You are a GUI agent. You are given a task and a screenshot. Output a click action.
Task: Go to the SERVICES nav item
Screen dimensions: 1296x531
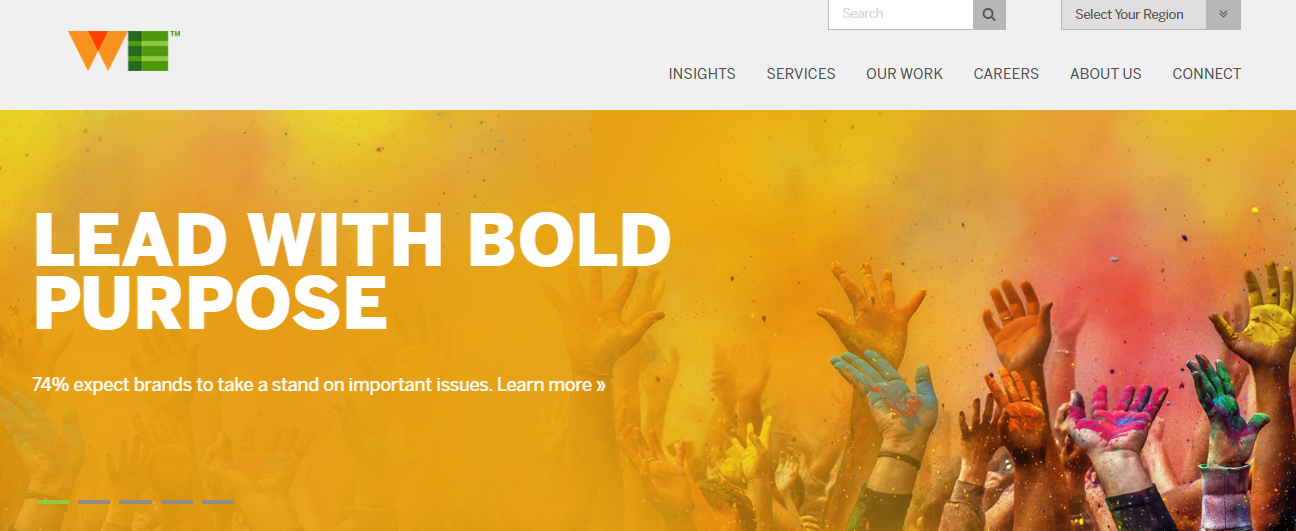click(x=801, y=74)
